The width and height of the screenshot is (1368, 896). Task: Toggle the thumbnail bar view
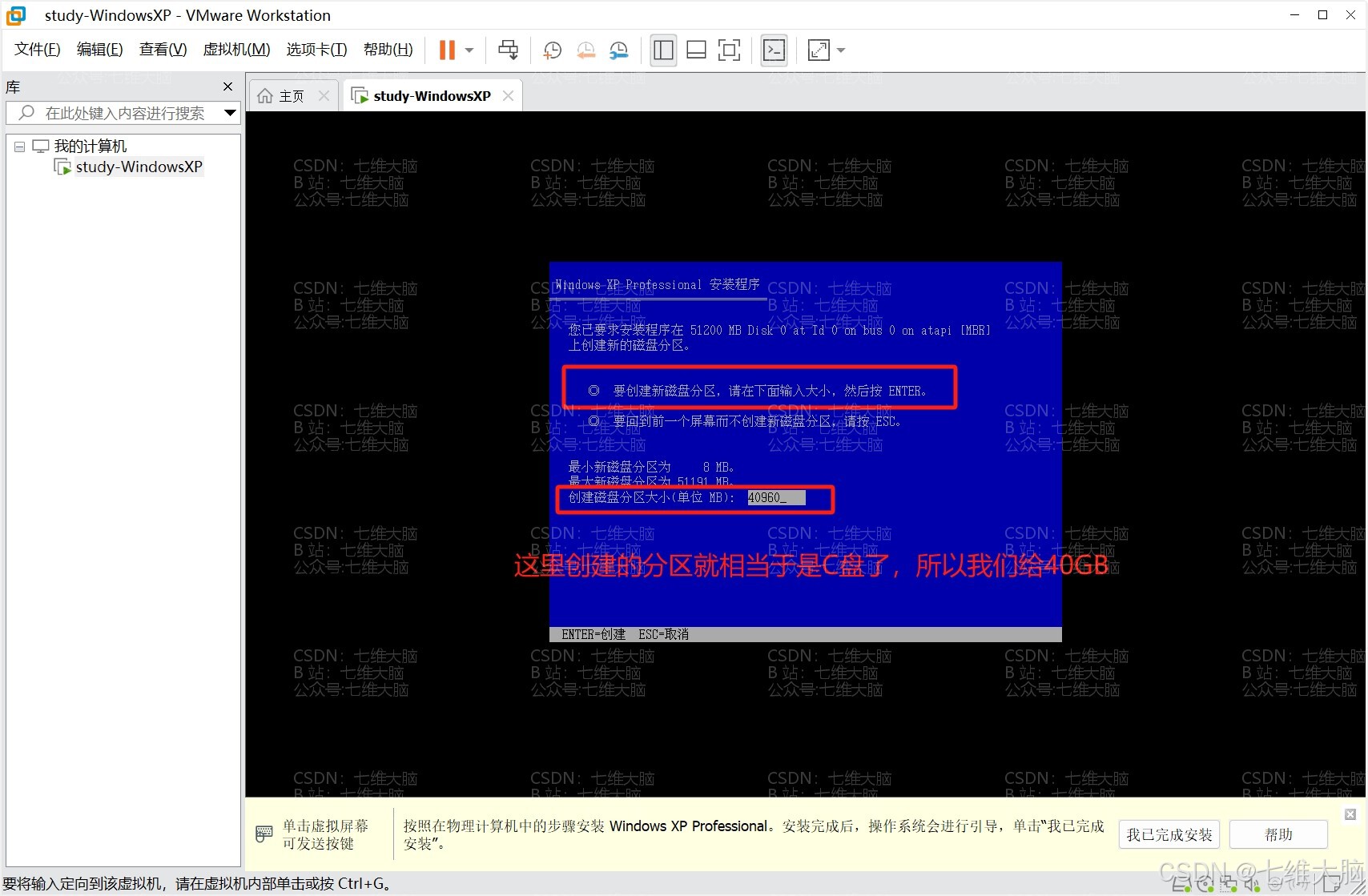coord(697,50)
